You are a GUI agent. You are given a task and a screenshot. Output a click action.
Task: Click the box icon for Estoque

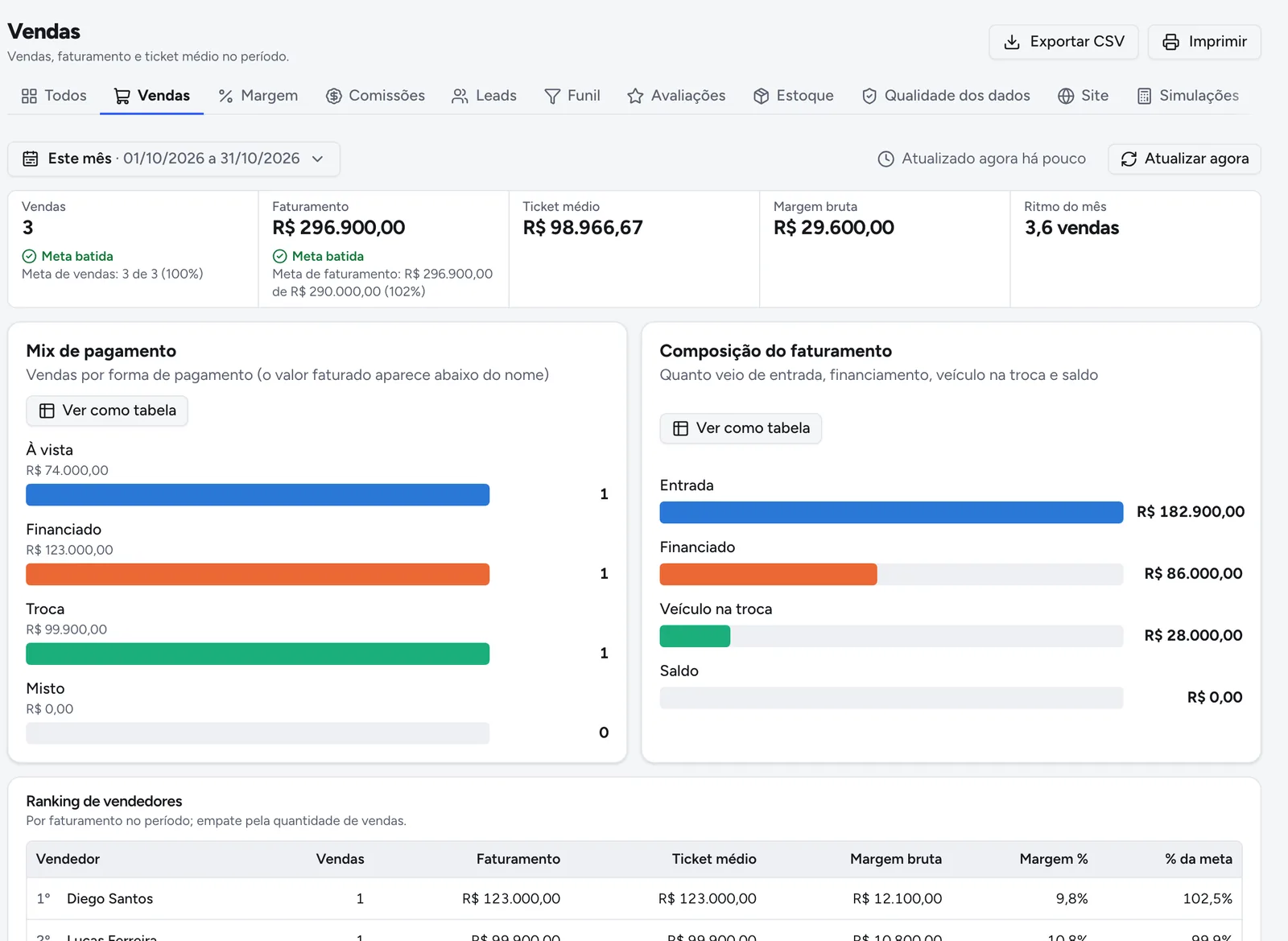[762, 96]
